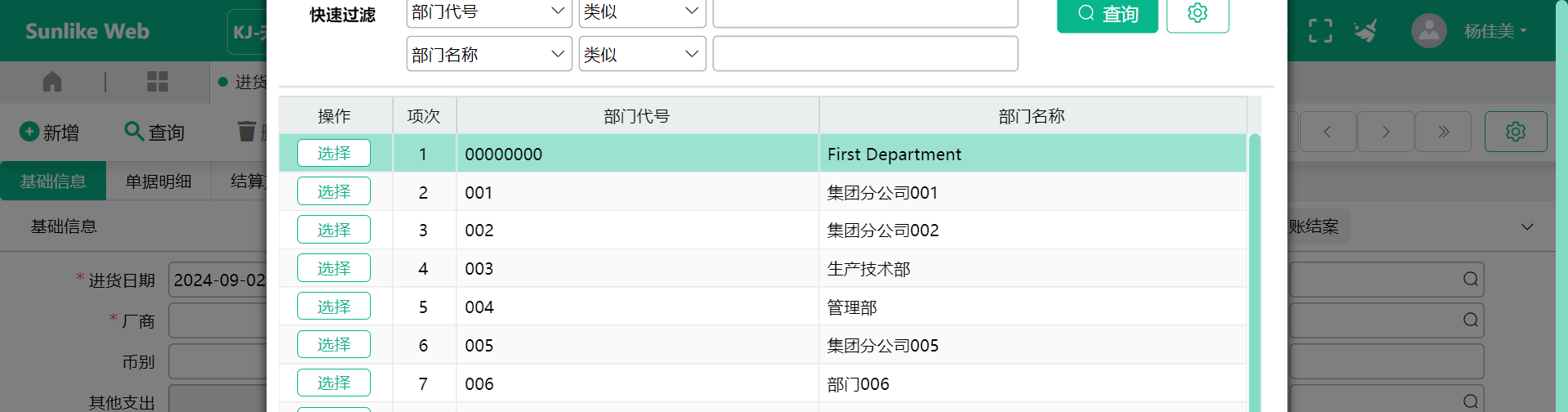
Task: Open the 部门名称 field dropdown
Action: pyautogui.click(x=489, y=54)
